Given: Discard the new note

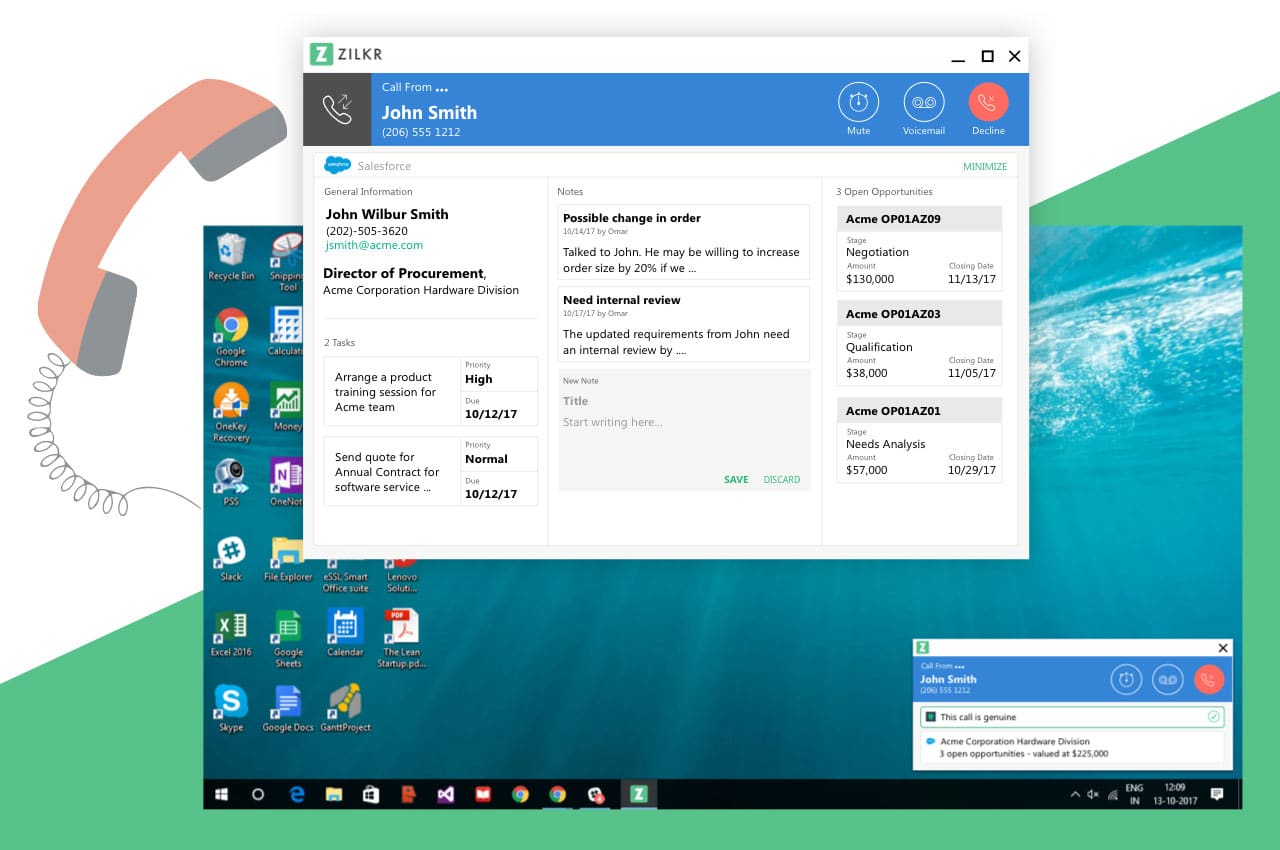Looking at the screenshot, I should tap(781, 480).
